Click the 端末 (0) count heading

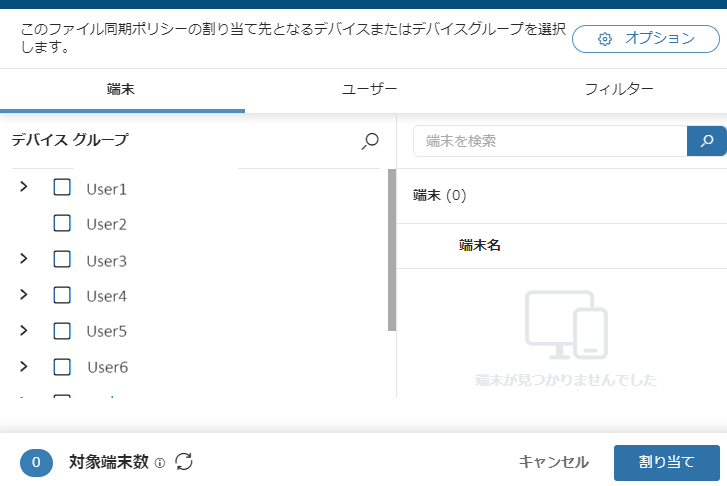440,195
